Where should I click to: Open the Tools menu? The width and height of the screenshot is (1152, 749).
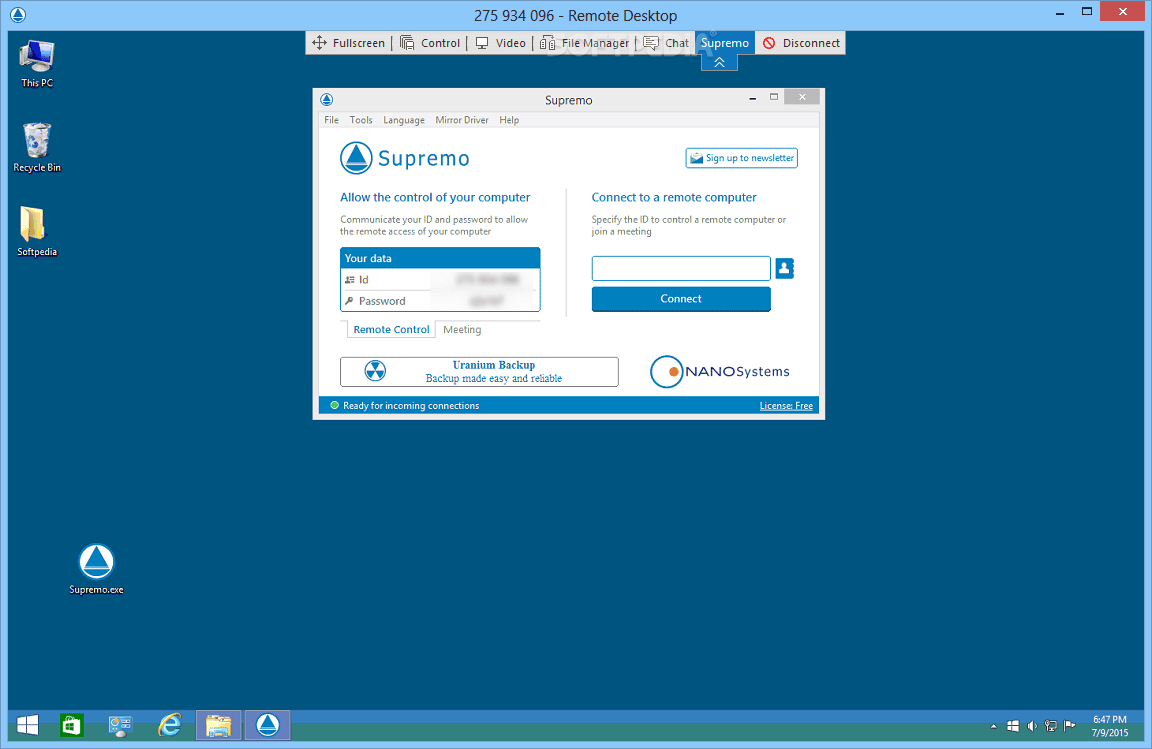[x=361, y=120]
